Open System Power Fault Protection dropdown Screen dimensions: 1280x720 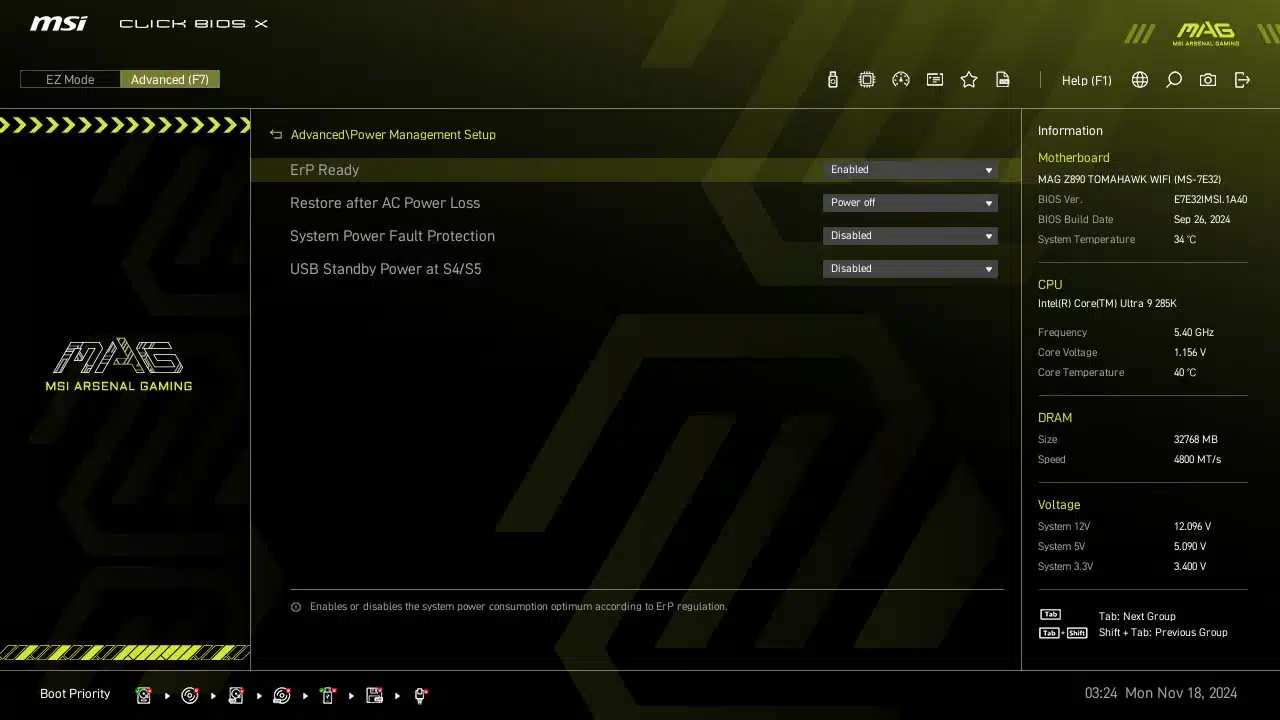point(910,236)
